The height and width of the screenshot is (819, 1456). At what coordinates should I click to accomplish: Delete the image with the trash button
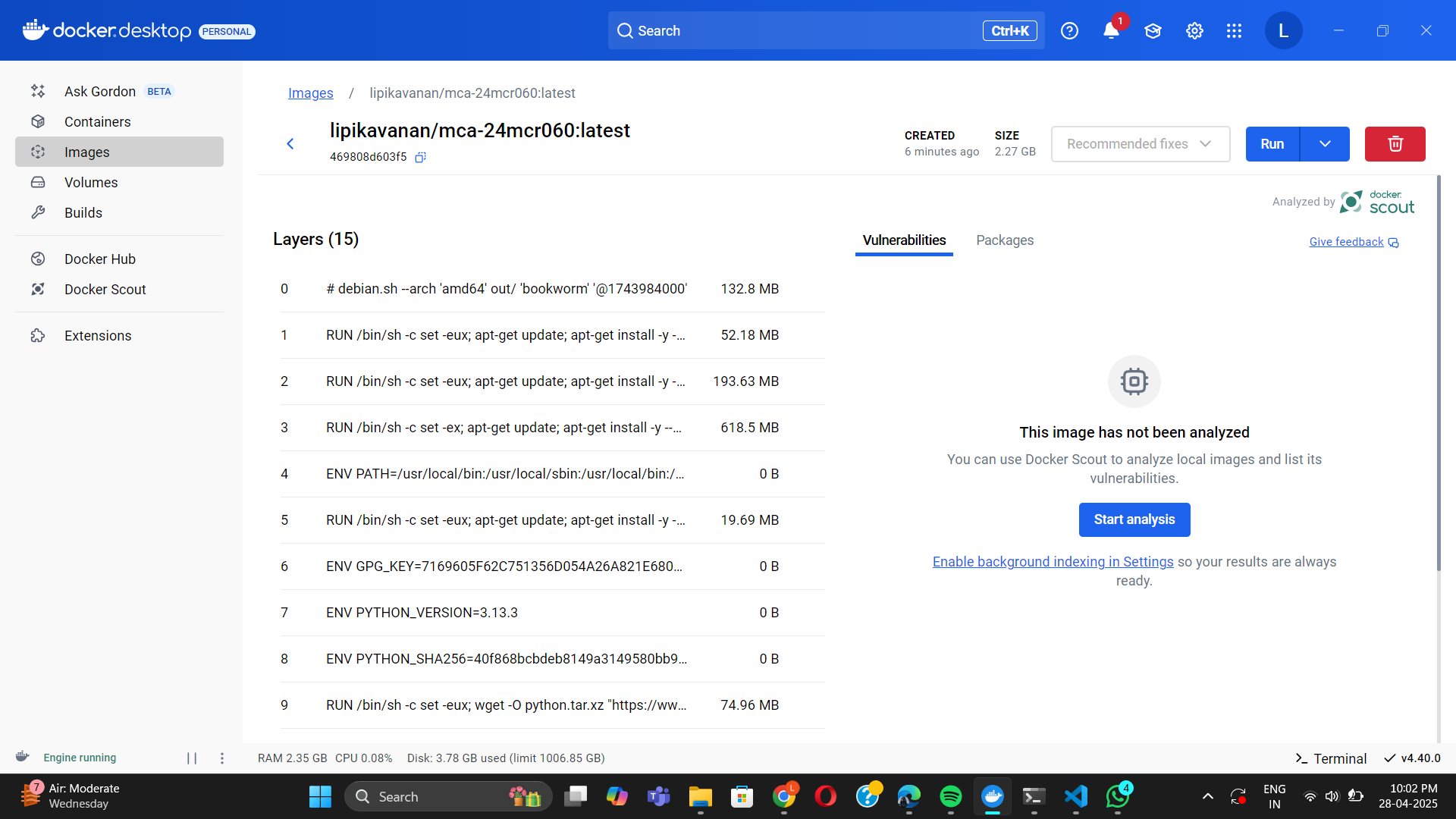click(1395, 144)
